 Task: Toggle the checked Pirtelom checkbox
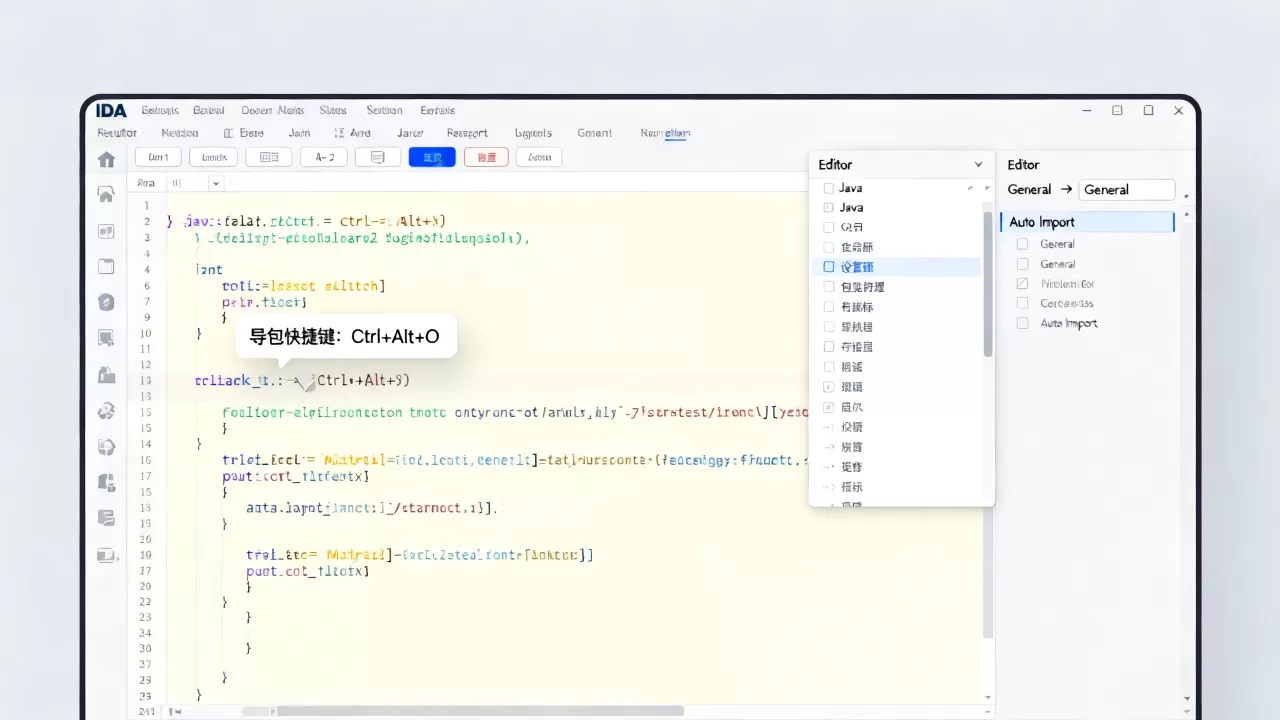1022,284
